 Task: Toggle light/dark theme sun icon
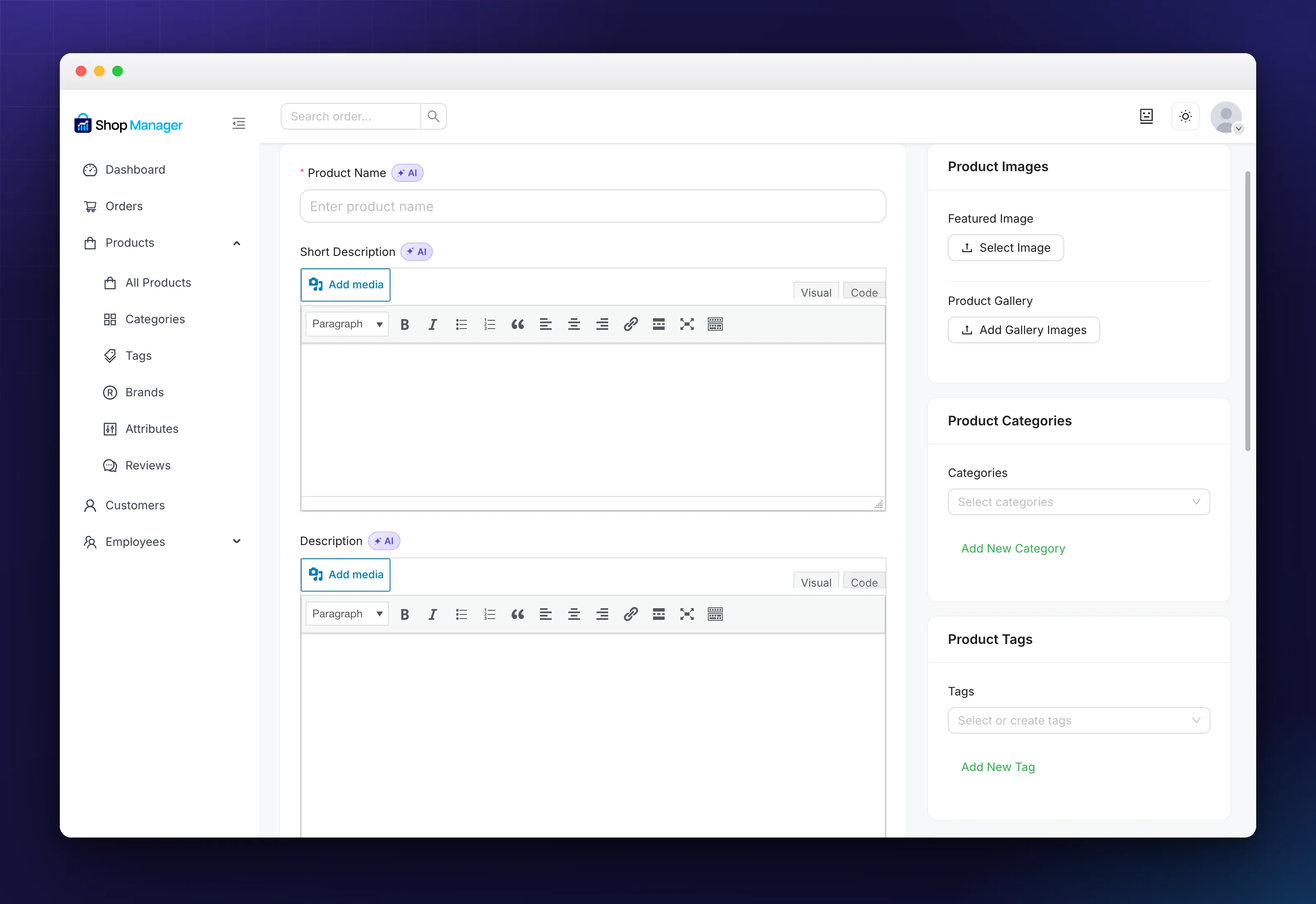(1185, 116)
